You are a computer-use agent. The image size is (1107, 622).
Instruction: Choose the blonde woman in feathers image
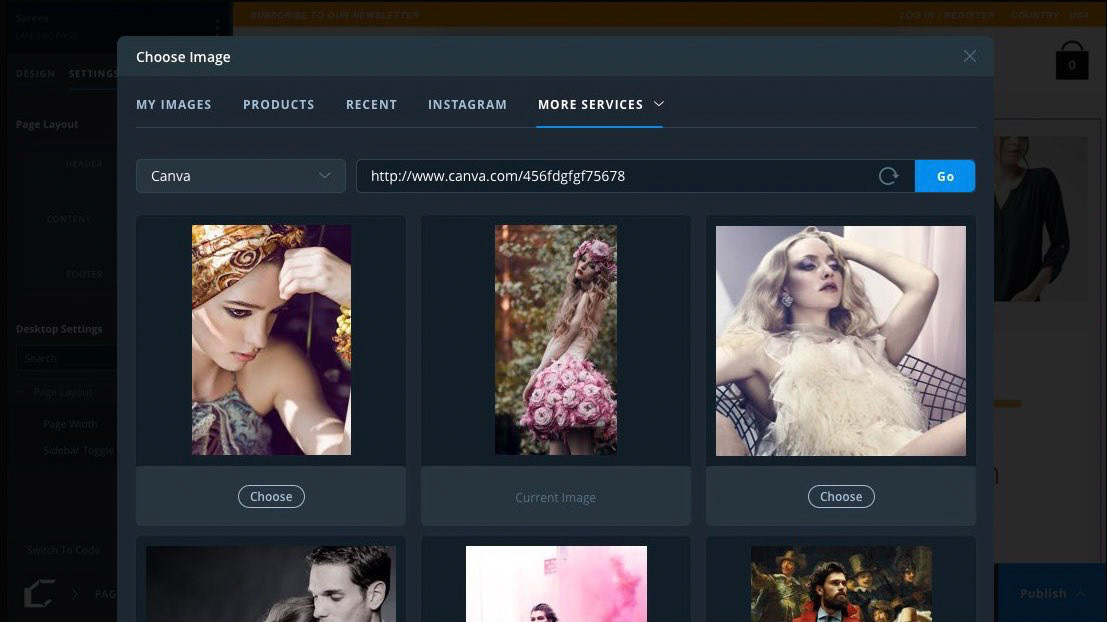click(x=840, y=496)
